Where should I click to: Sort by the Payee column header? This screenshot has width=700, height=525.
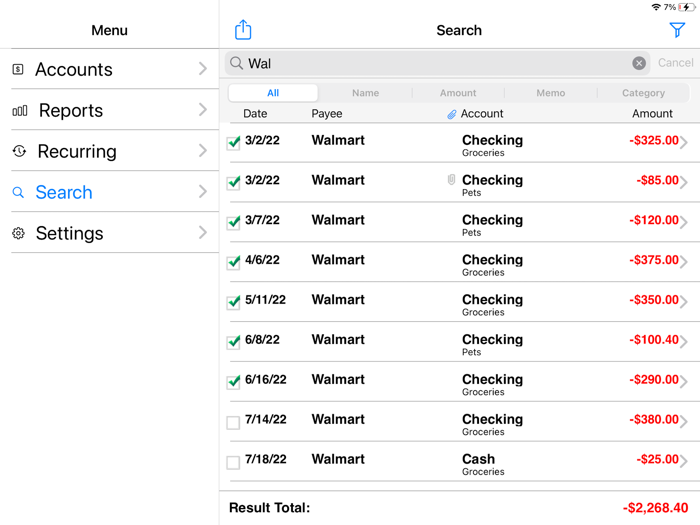click(x=327, y=114)
